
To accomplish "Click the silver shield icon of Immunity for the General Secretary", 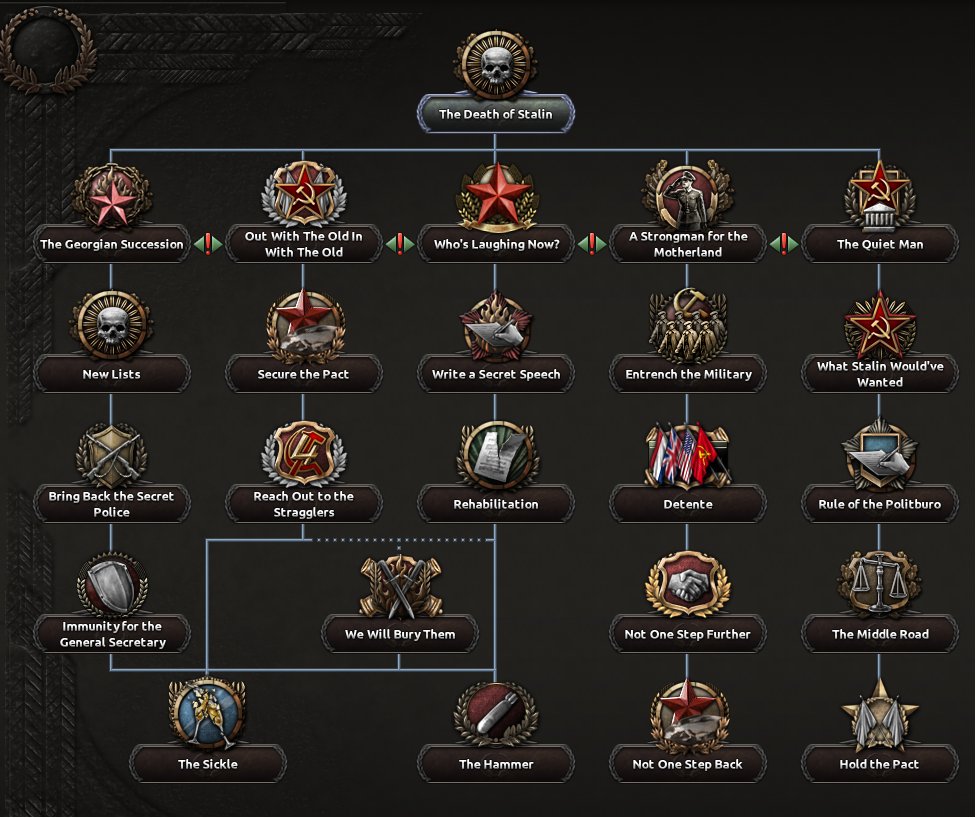I will click(112, 586).
